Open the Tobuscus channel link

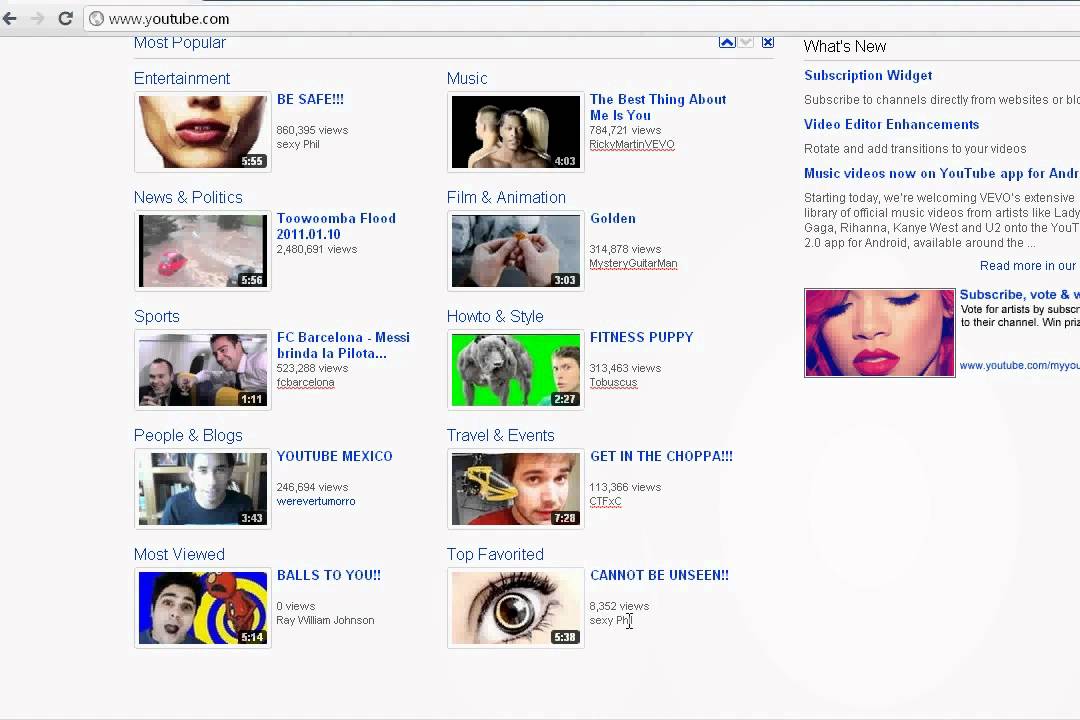(x=613, y=383)
